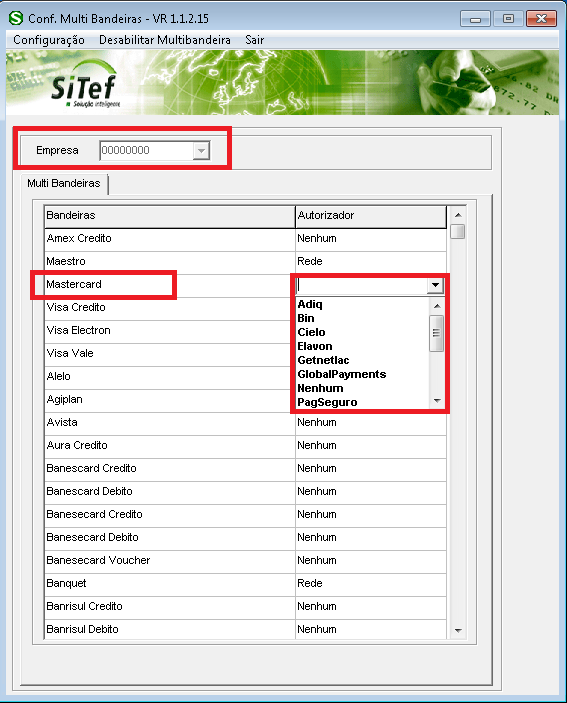Click Nenhum authorizer for Banrisul Debito
The image size is (567, 703).
(x=371, y=629)
